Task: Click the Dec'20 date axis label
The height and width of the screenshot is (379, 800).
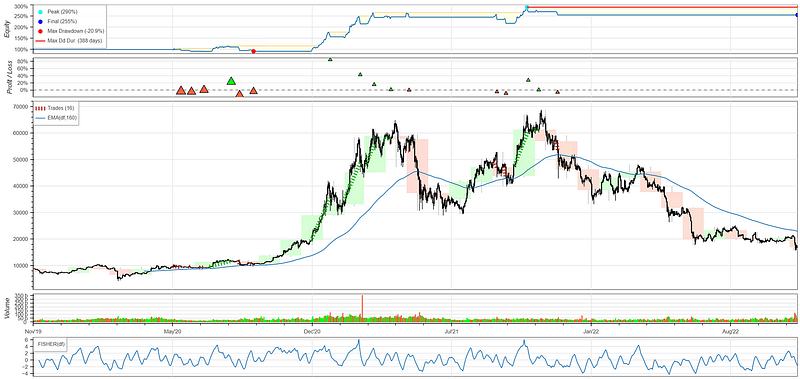Action: point(312,331)
